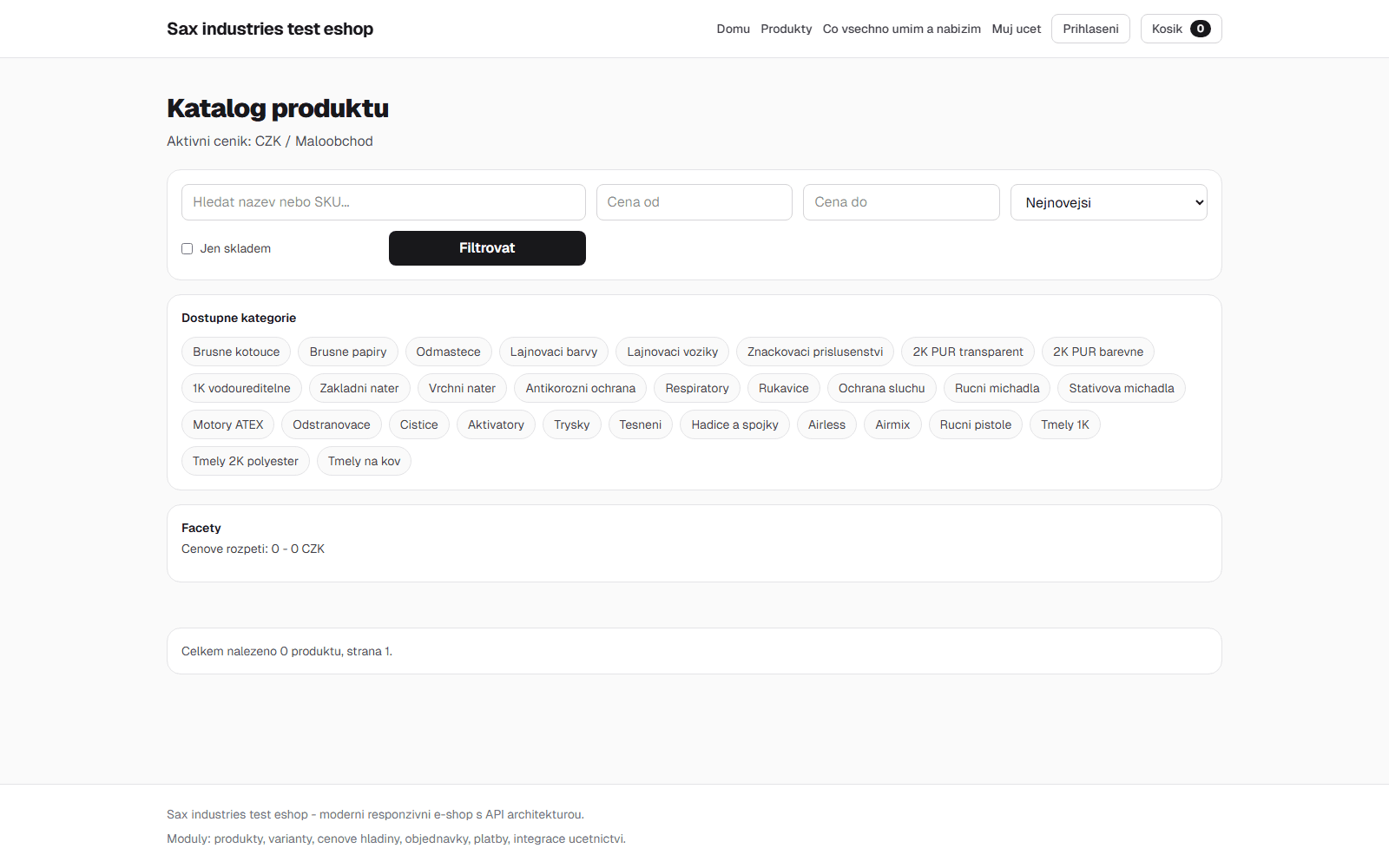The image size is (1389, 868).
Task: Click the search field "Hledat nazev nebo SKU"
Action: [383, 202]
